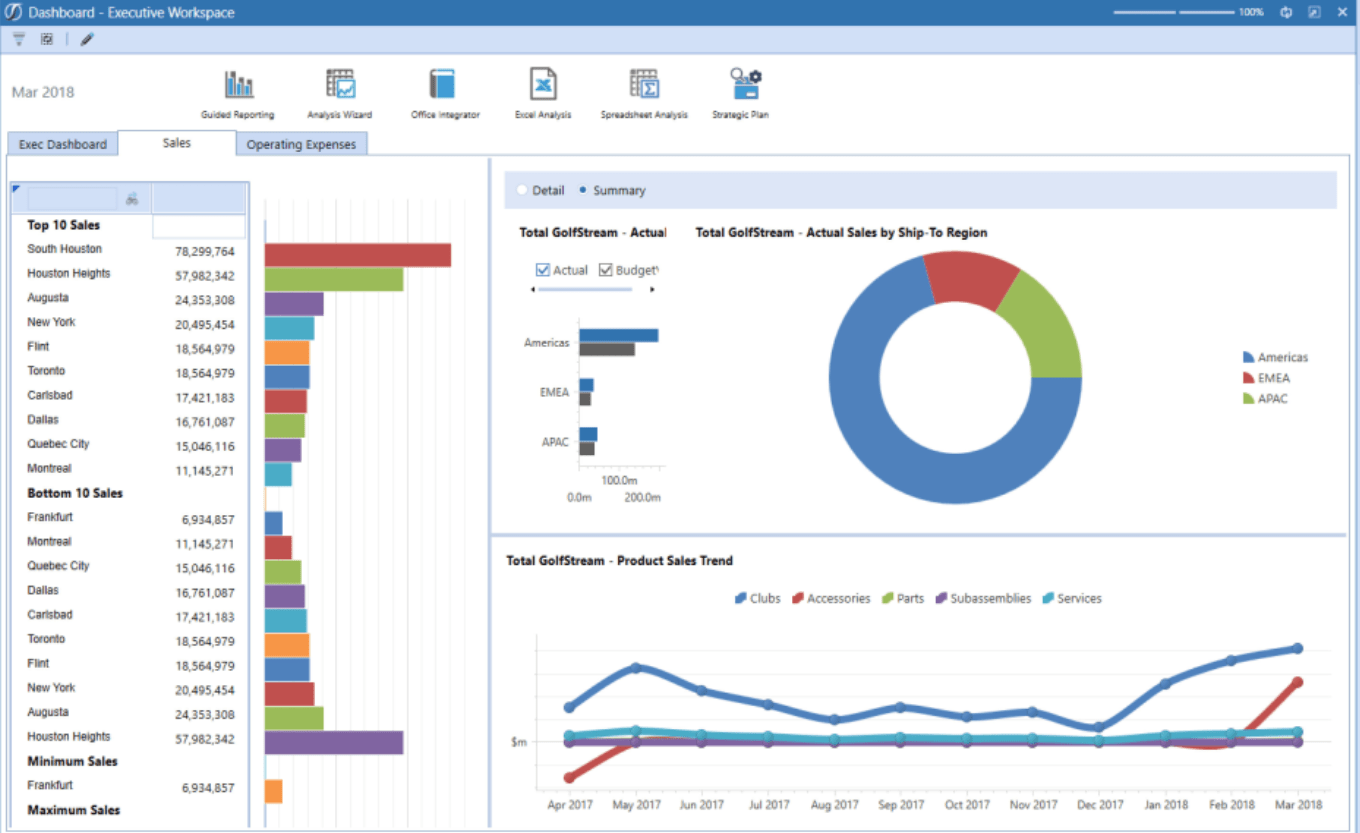Open Spreadsheet Analysis
This screenshot has width=1360, height=833.
(644, 86)
